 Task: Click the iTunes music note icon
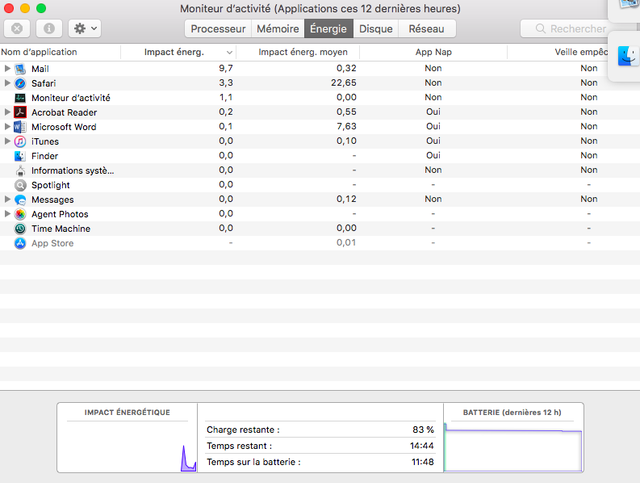click(x=20, y=142)
